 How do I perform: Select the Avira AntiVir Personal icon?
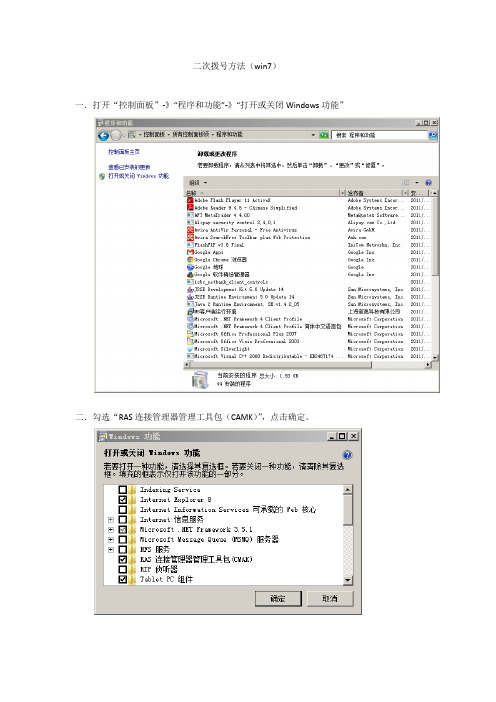190,230
